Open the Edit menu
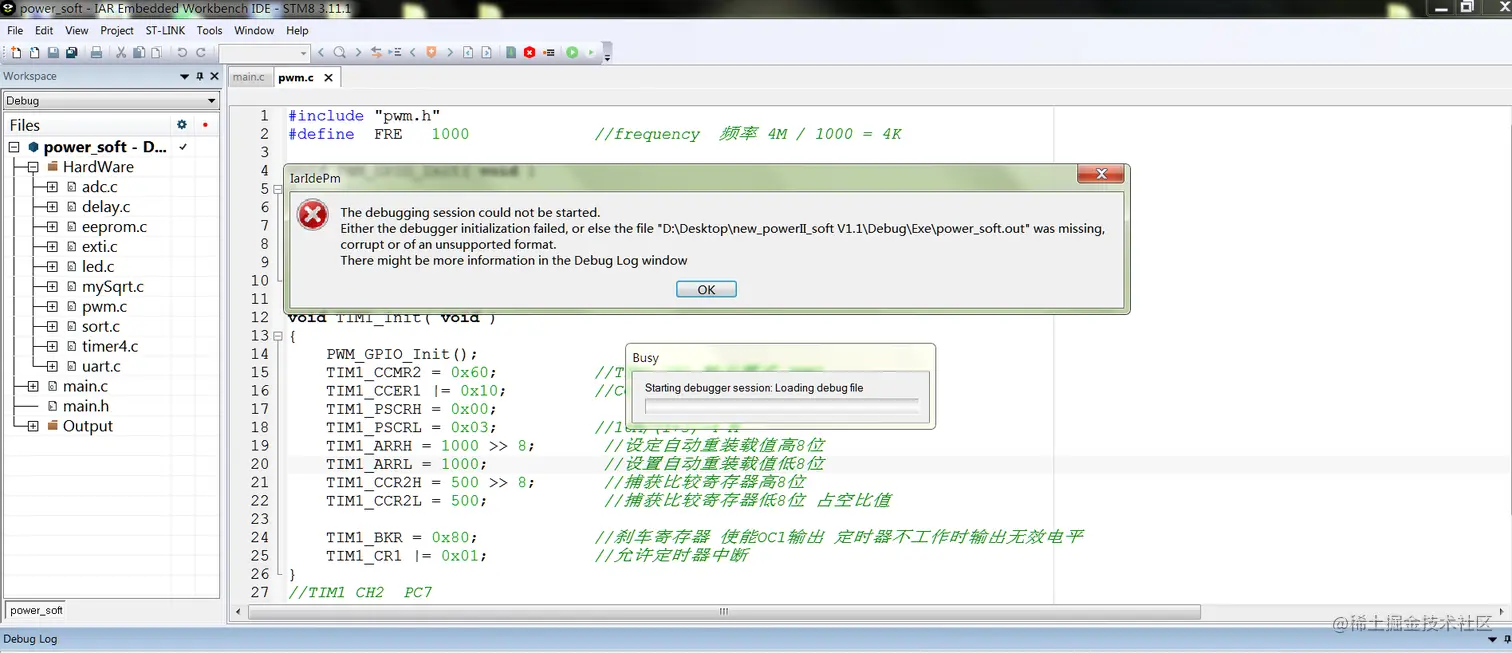1512x653 pixels. (44, 31)
